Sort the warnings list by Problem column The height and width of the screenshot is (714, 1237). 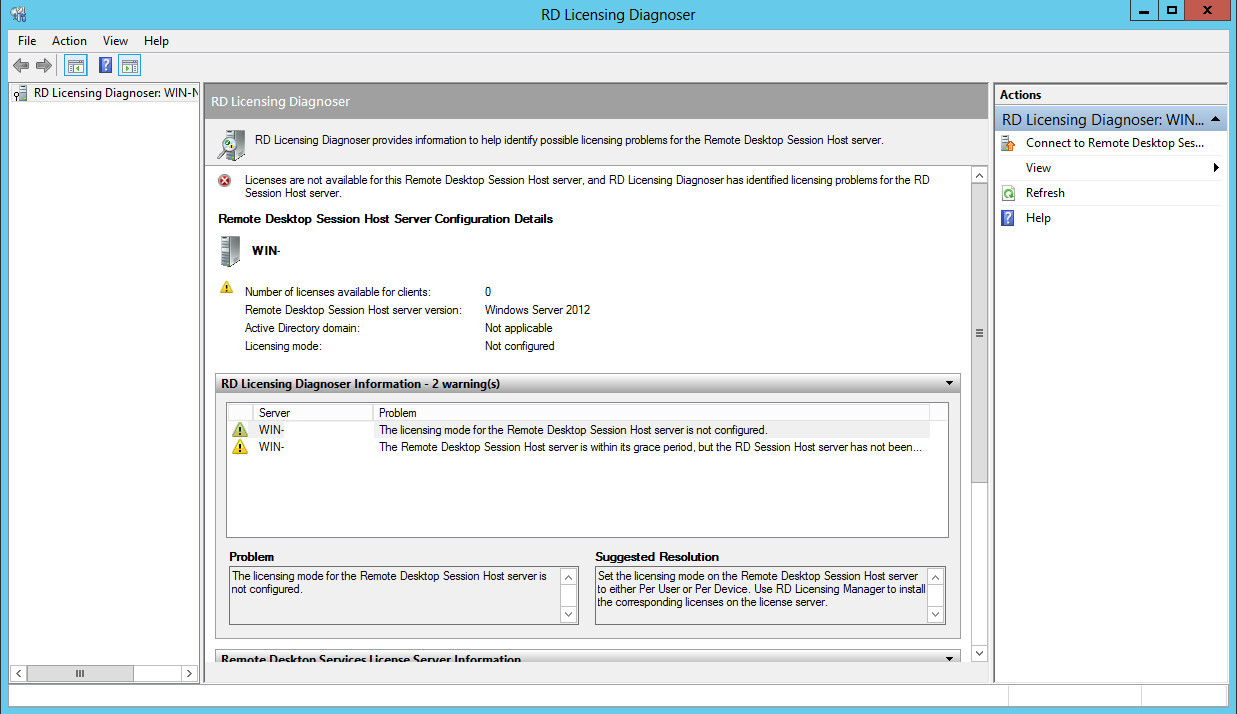(x=651, y=412)
